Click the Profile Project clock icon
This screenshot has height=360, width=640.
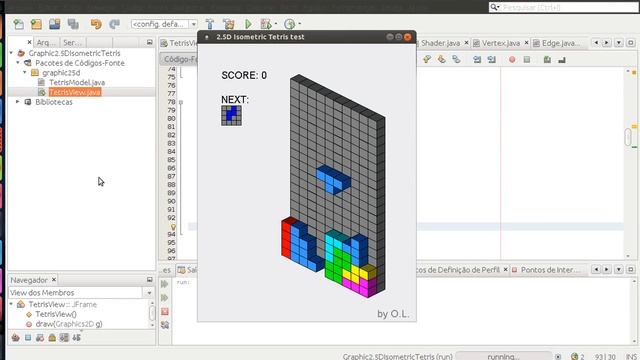click(289, 24)
